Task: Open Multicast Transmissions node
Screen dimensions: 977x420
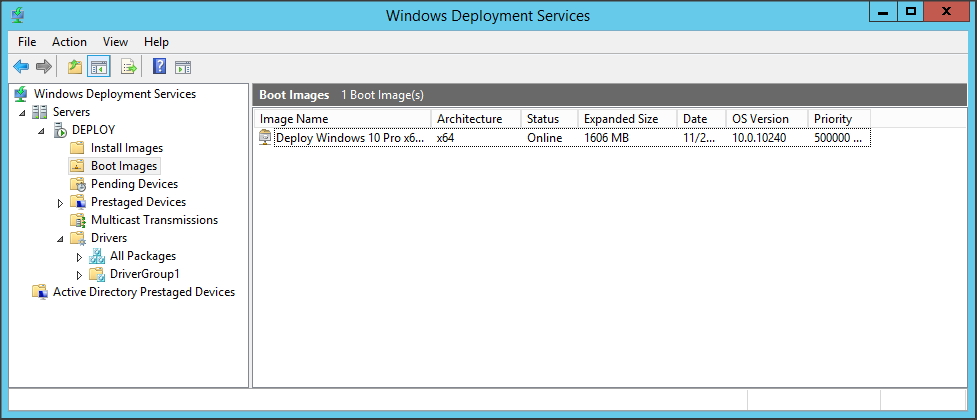Action: (x=153, y=220)
